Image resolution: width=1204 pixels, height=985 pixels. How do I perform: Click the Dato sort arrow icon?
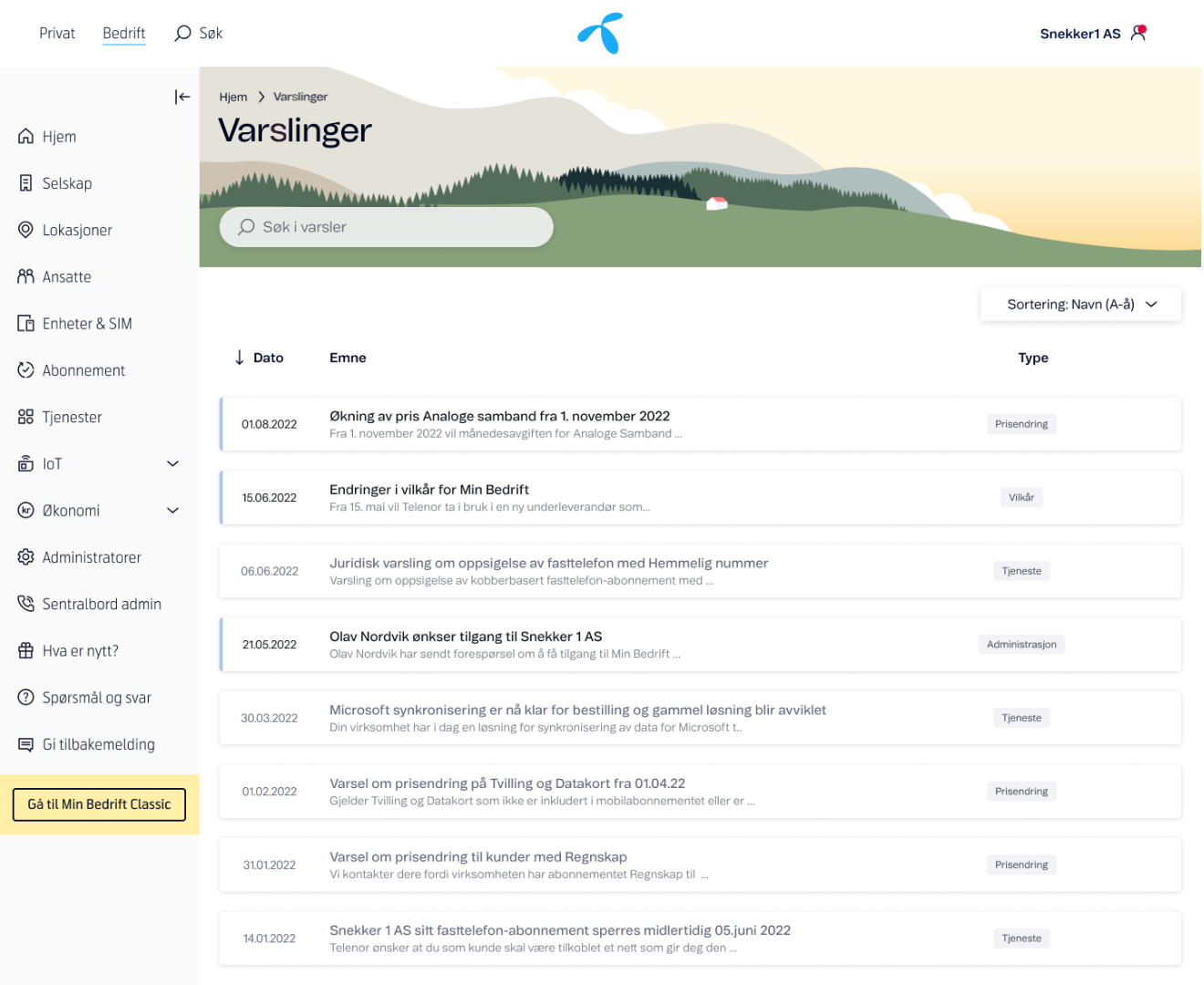[239, 358]
